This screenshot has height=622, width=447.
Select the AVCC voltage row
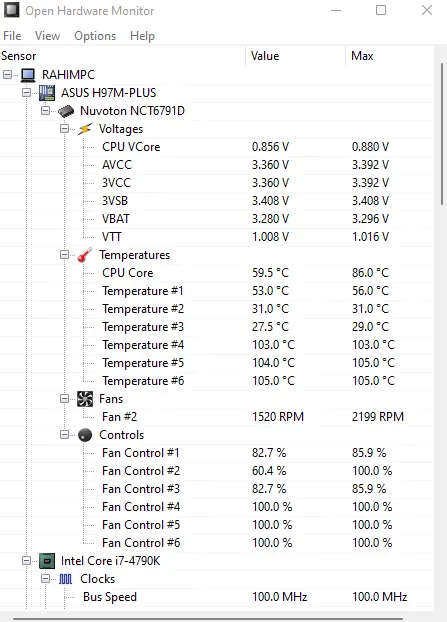click(x=217, y=165)
